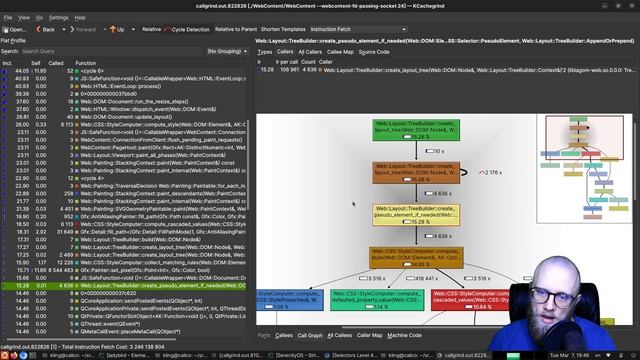The width and height of the screenshot is (640, 360).
Task: Switch to the Parts tab
Action: [264, 336]
